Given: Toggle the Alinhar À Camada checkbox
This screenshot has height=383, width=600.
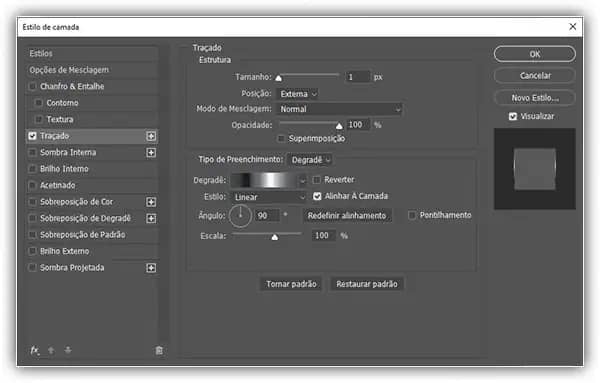Looking at the screenshot, I should point(317,196).
